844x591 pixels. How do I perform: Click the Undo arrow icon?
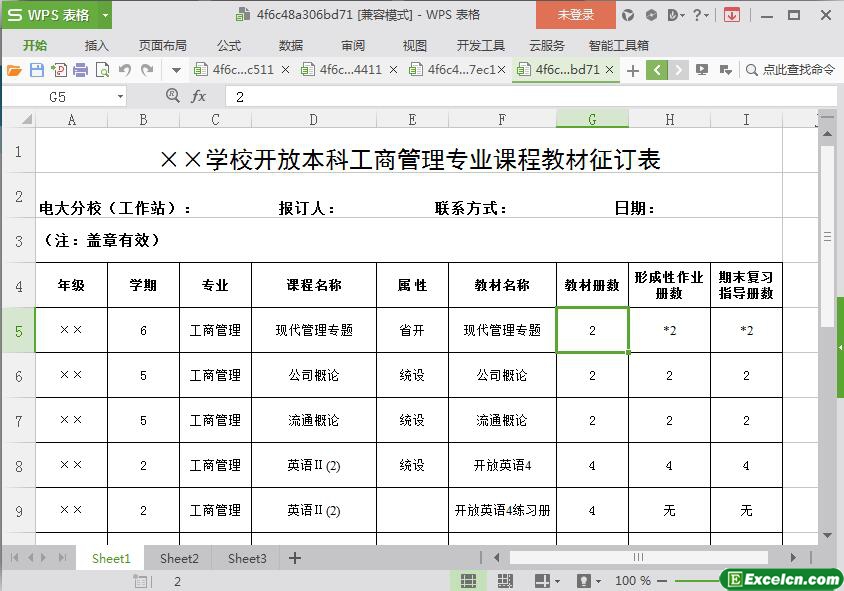pyautogui.click(x=125, y=70)
